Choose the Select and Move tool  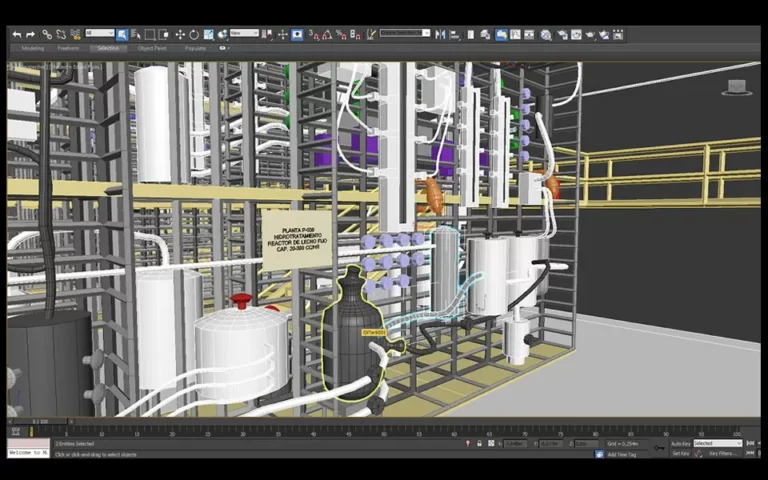181,34
